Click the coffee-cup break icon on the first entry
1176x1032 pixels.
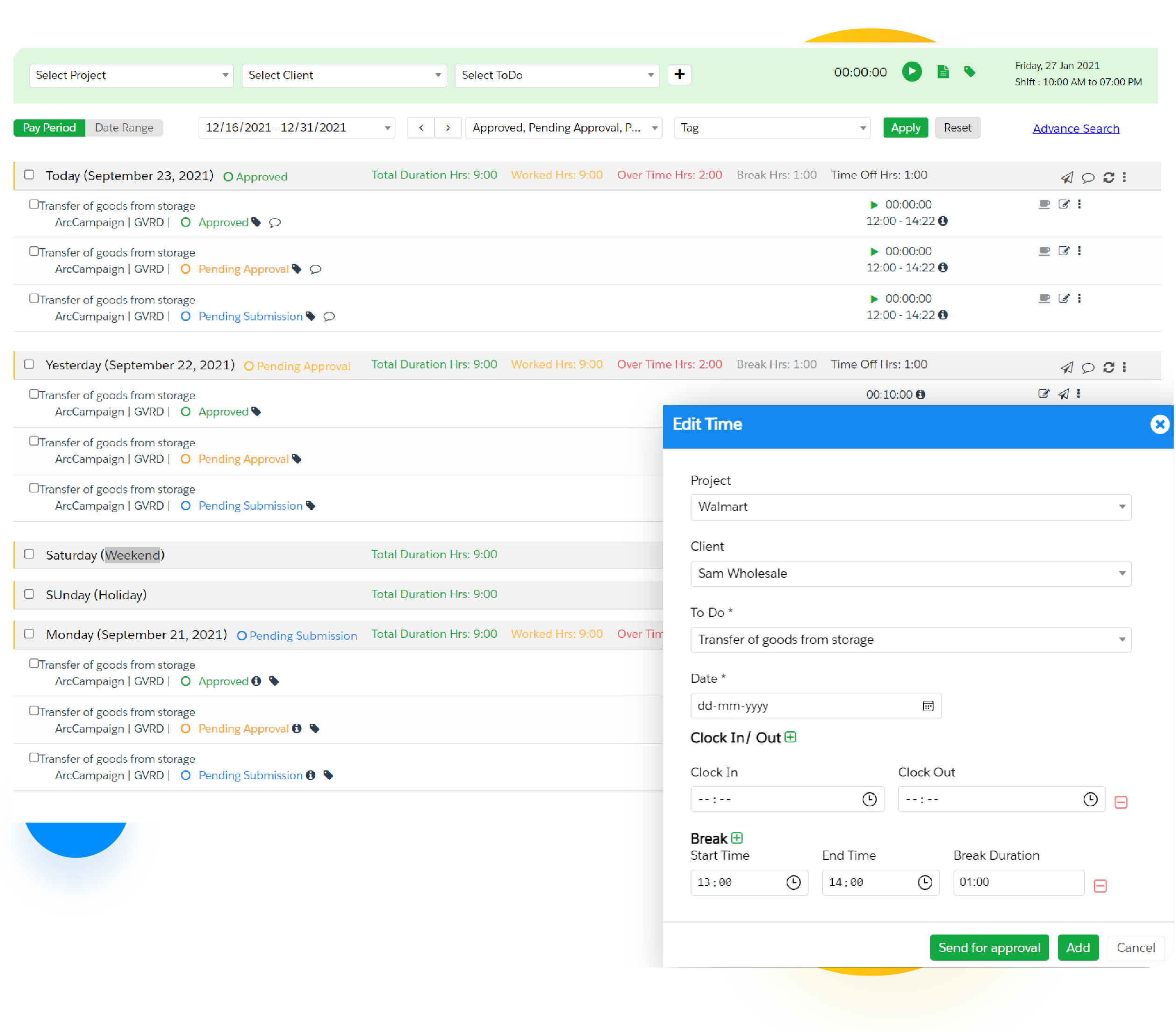click(x=1044, y=204)
